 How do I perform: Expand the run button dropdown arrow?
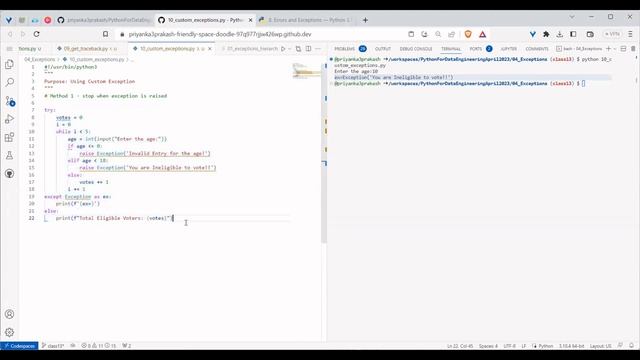pyautogui.click(x=289, y=49)
